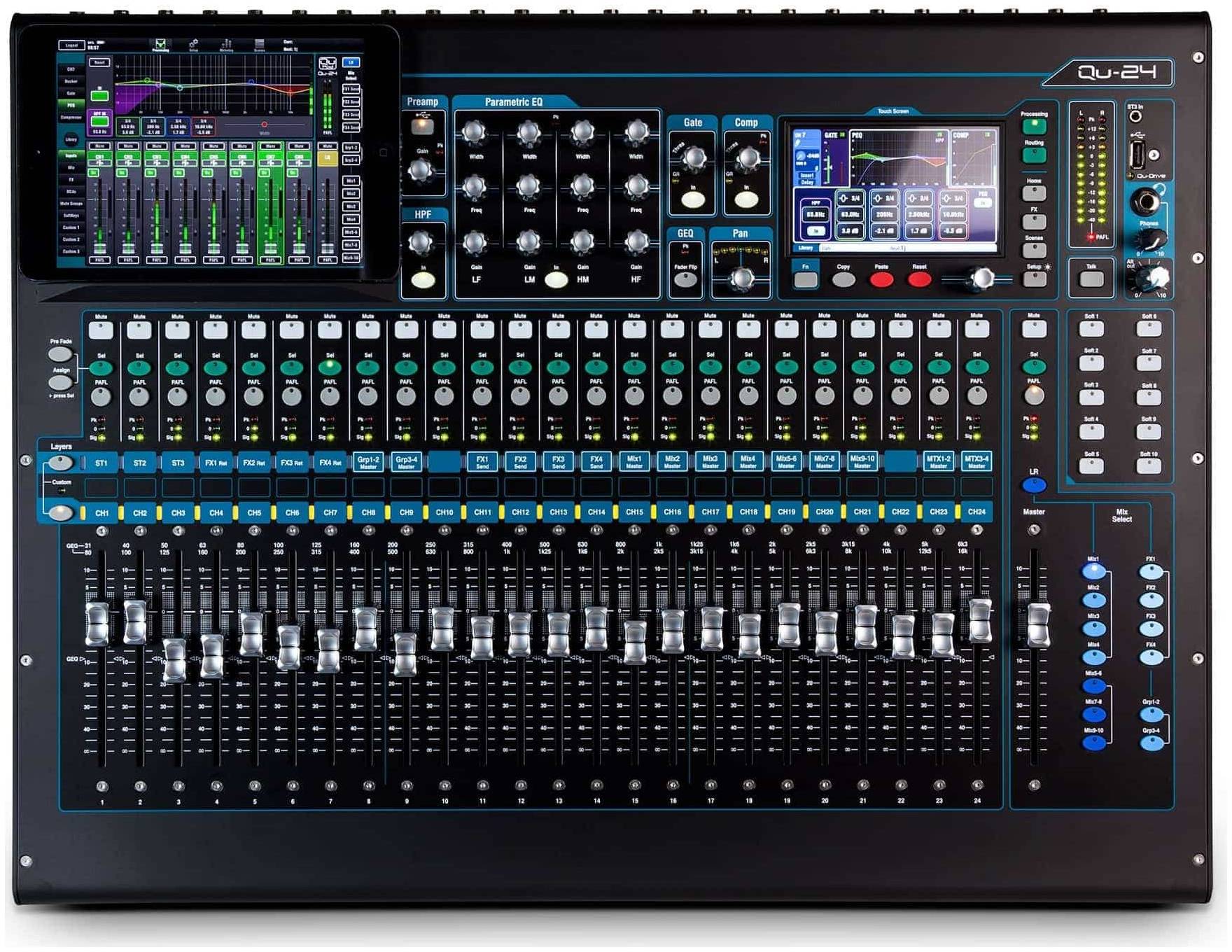Image resolution: width=1232 pixels, height=952 pixels.
Task: Tap the Soft 10 key
Action: (1149, 466)
